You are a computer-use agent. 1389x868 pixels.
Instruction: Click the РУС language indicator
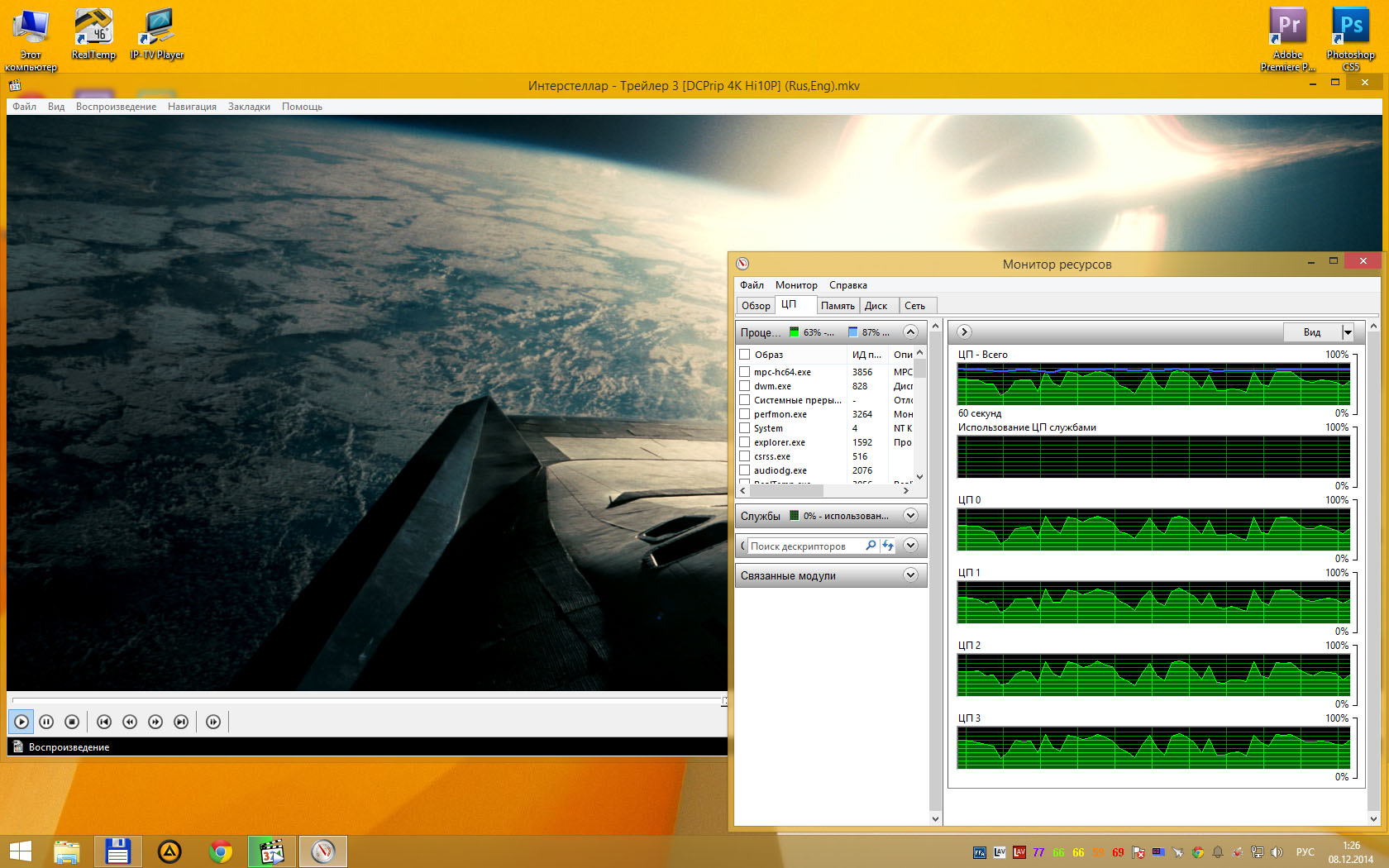1305,852
